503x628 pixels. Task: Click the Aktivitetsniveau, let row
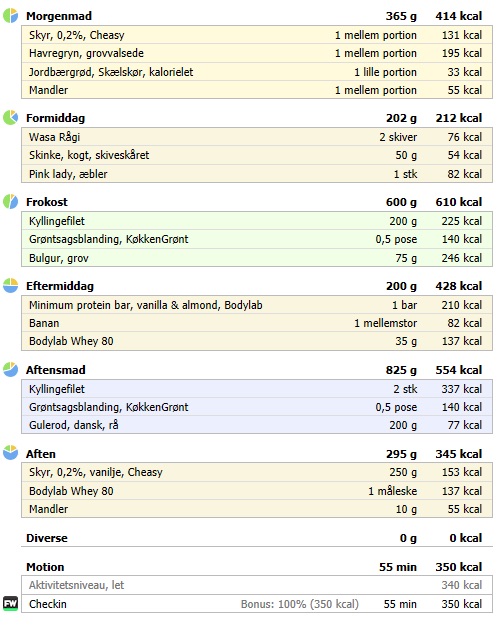[257, 585]
